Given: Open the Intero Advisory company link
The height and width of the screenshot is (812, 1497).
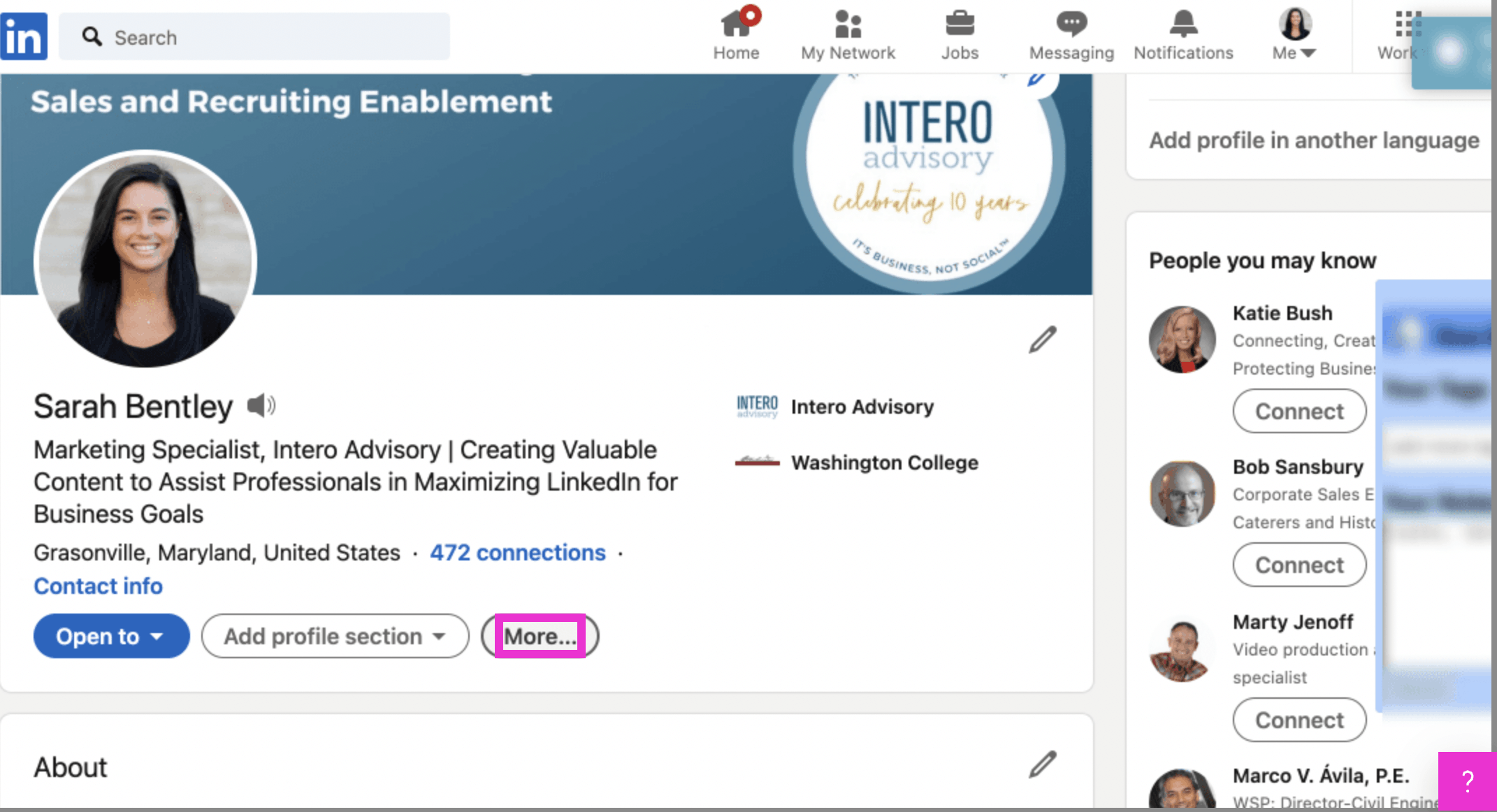Looking at the screenshot, I should coord(862,407).
